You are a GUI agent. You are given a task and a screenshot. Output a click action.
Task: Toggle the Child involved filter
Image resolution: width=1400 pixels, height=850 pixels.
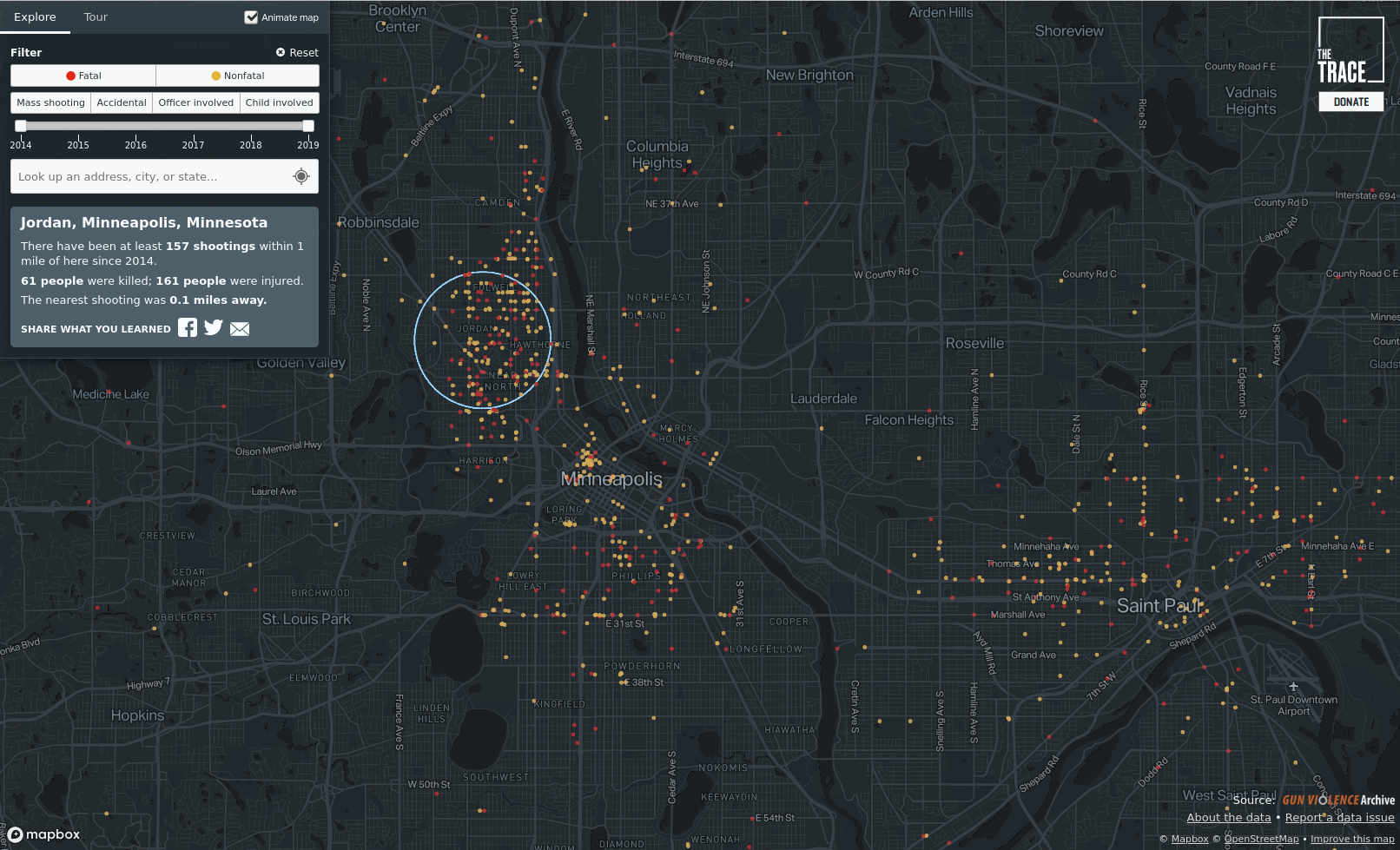click(280, 102)
